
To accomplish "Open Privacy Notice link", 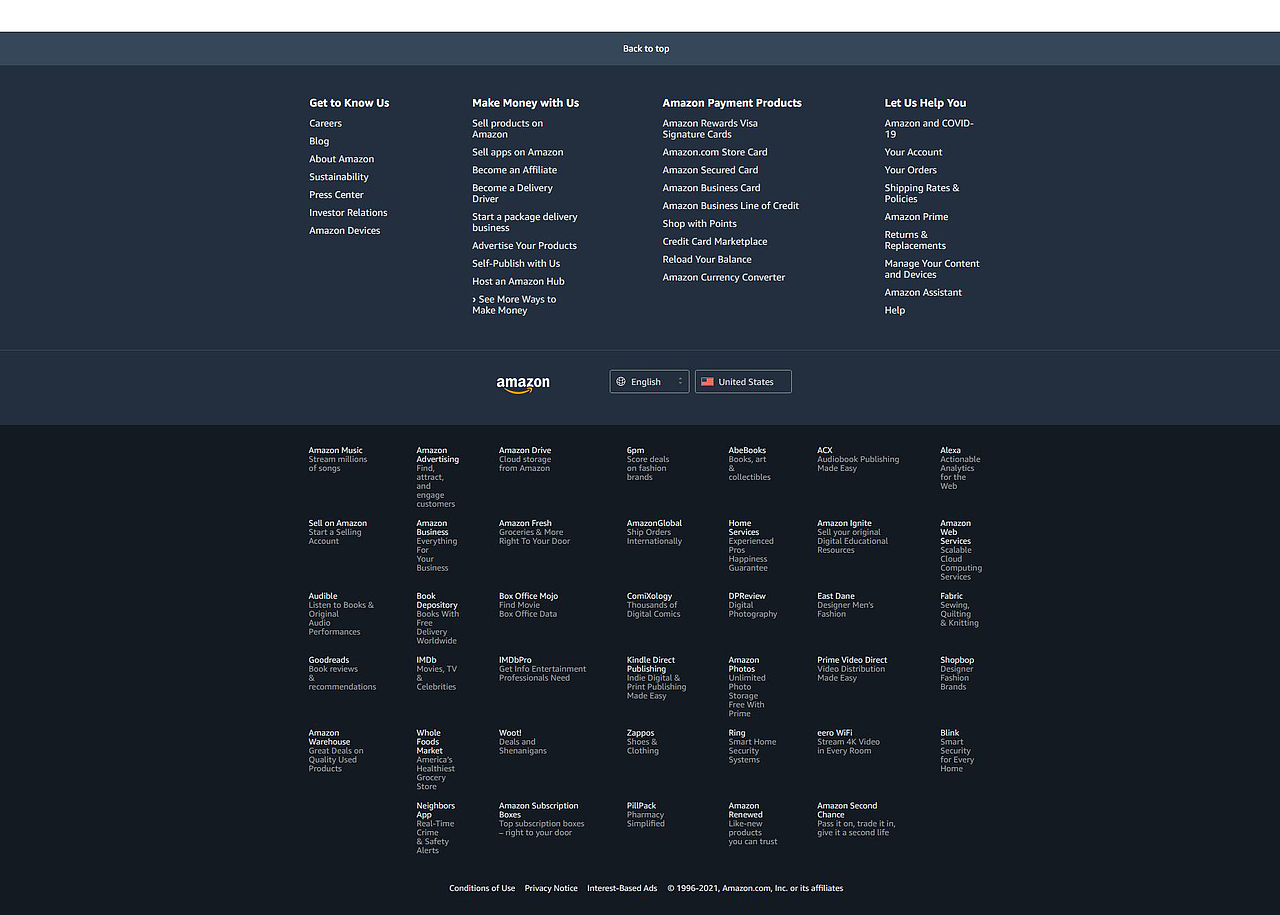I will [x=551, y=889].
